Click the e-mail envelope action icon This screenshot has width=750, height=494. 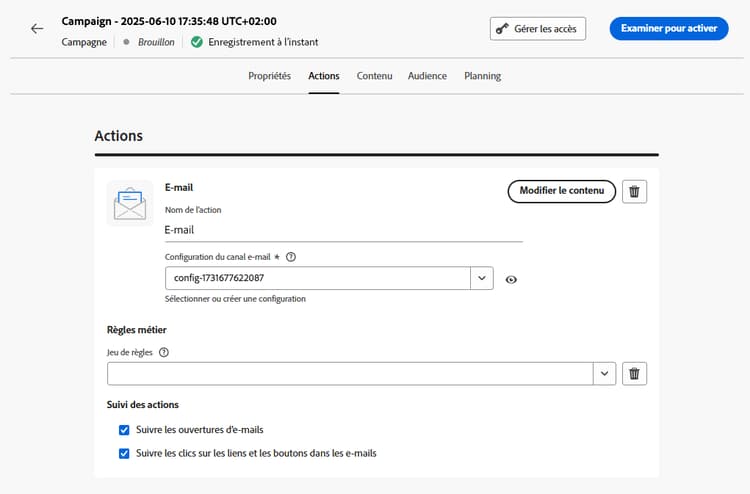point(130,203)
